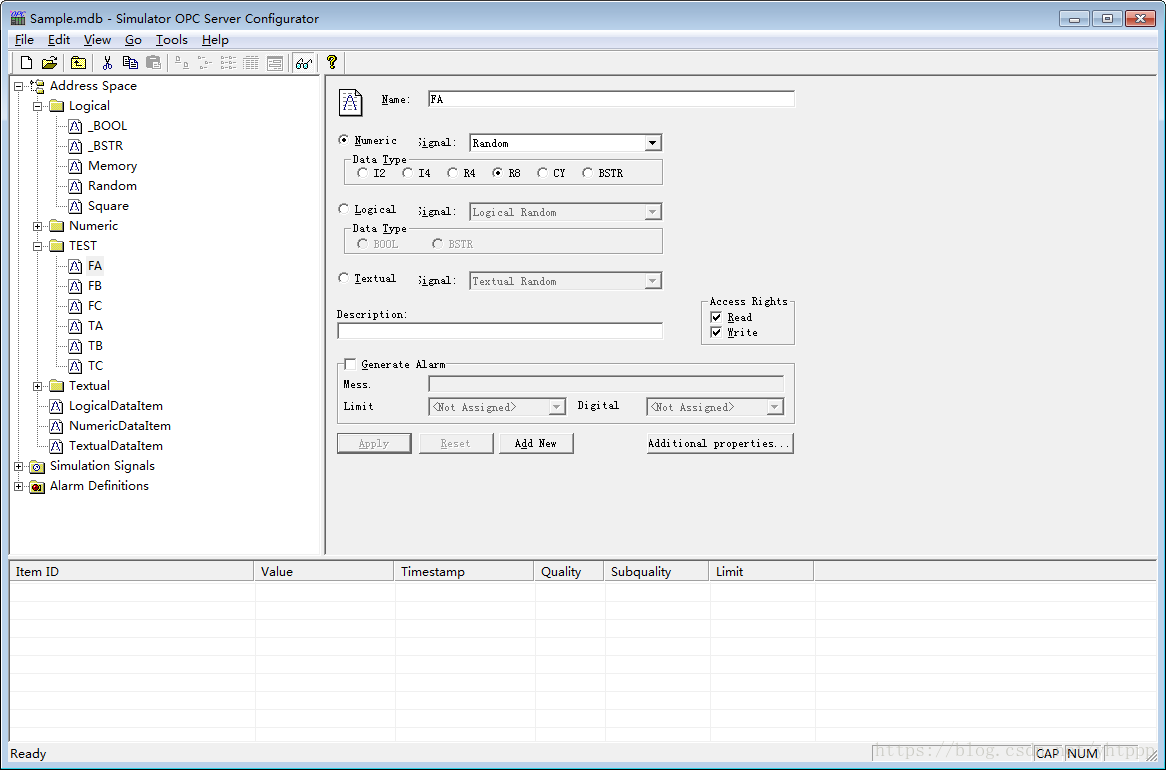Expand the Alarm Definitions node
This screenshot has height=770, width=1166.
tap(19, 487)
